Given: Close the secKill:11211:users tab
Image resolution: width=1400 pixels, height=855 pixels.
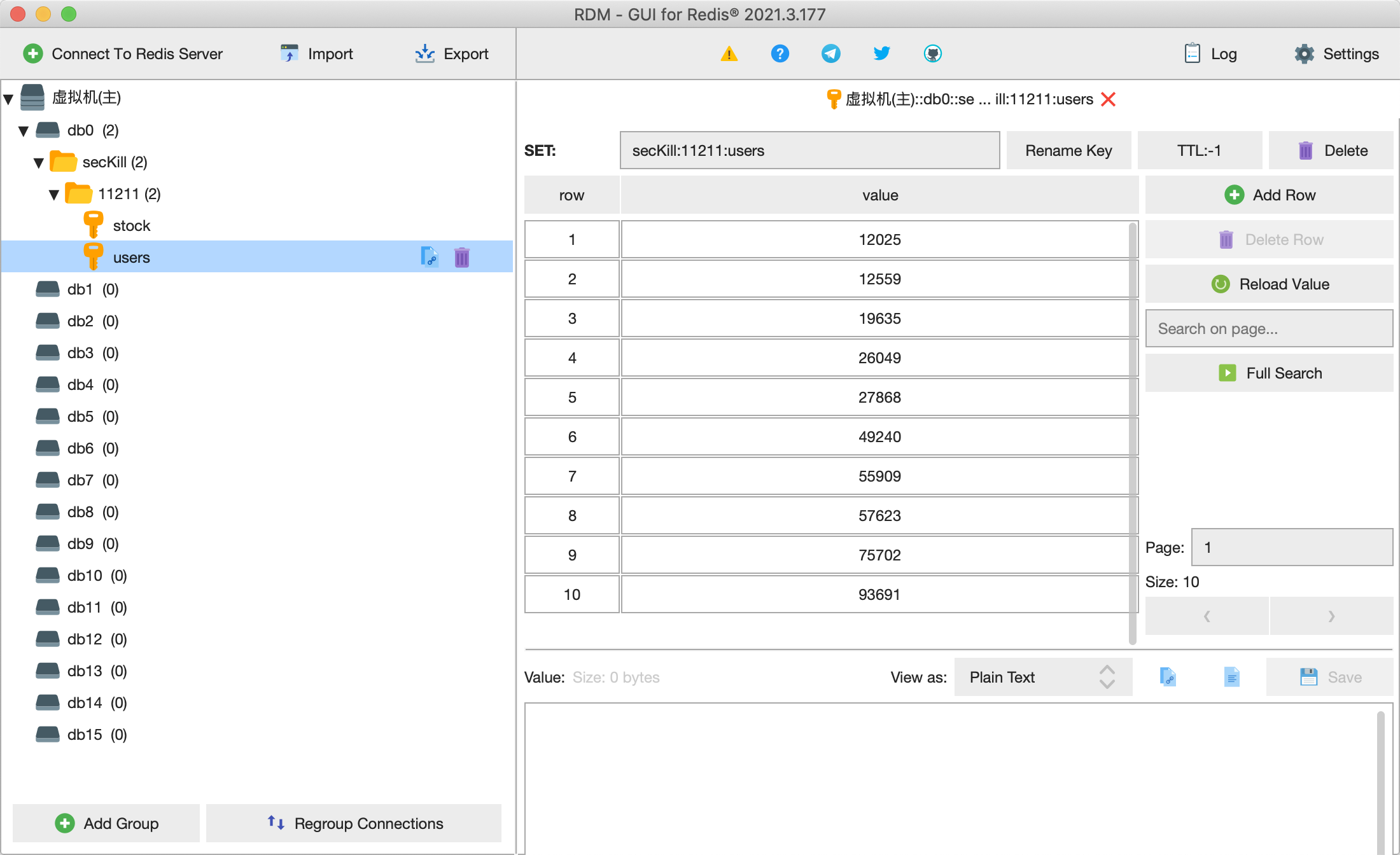Looking at the screenshot, I should [x=1109, y=99].
